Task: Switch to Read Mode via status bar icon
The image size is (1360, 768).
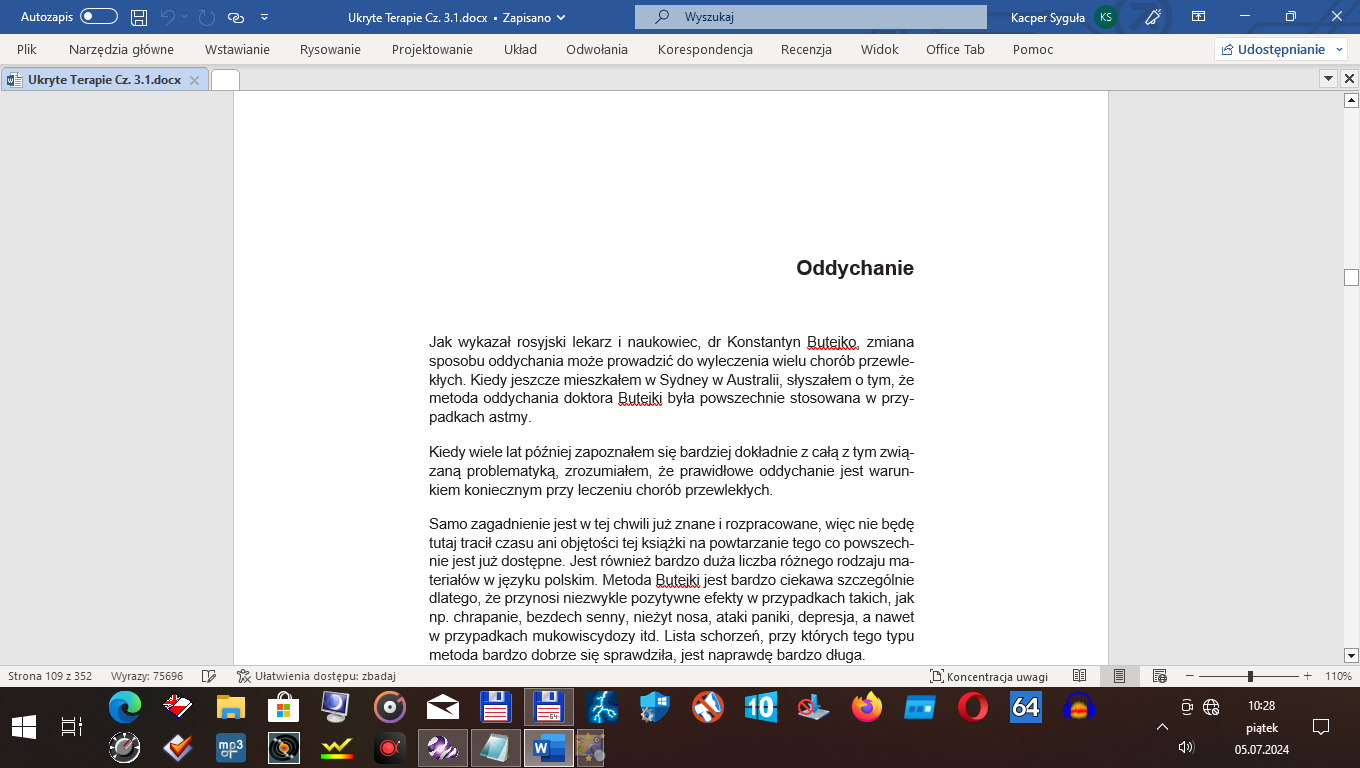Action: [x=1080, y=676]
